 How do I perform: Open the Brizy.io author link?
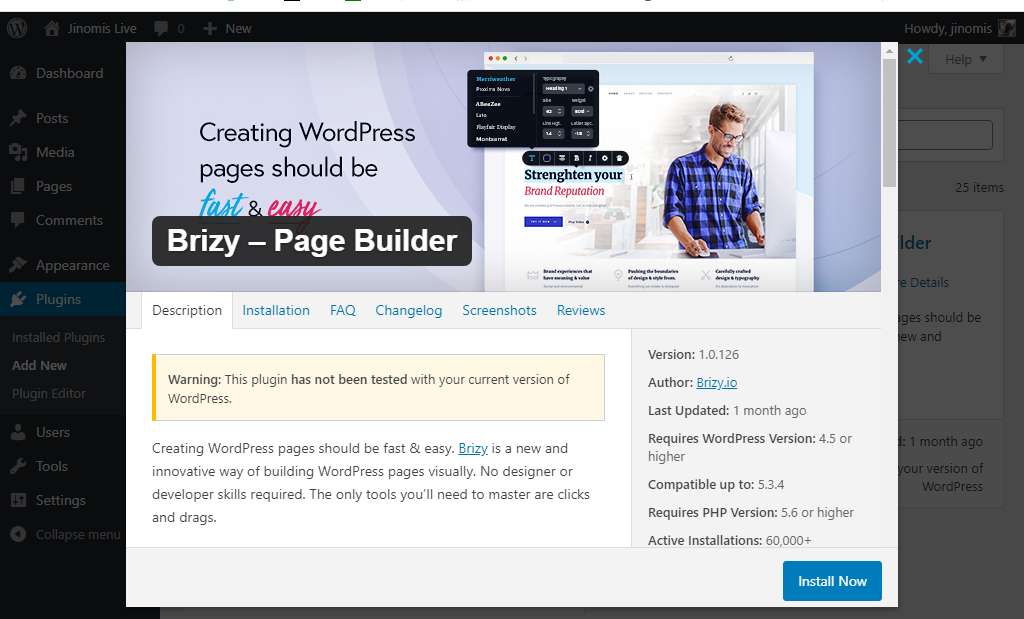(717, 382)
